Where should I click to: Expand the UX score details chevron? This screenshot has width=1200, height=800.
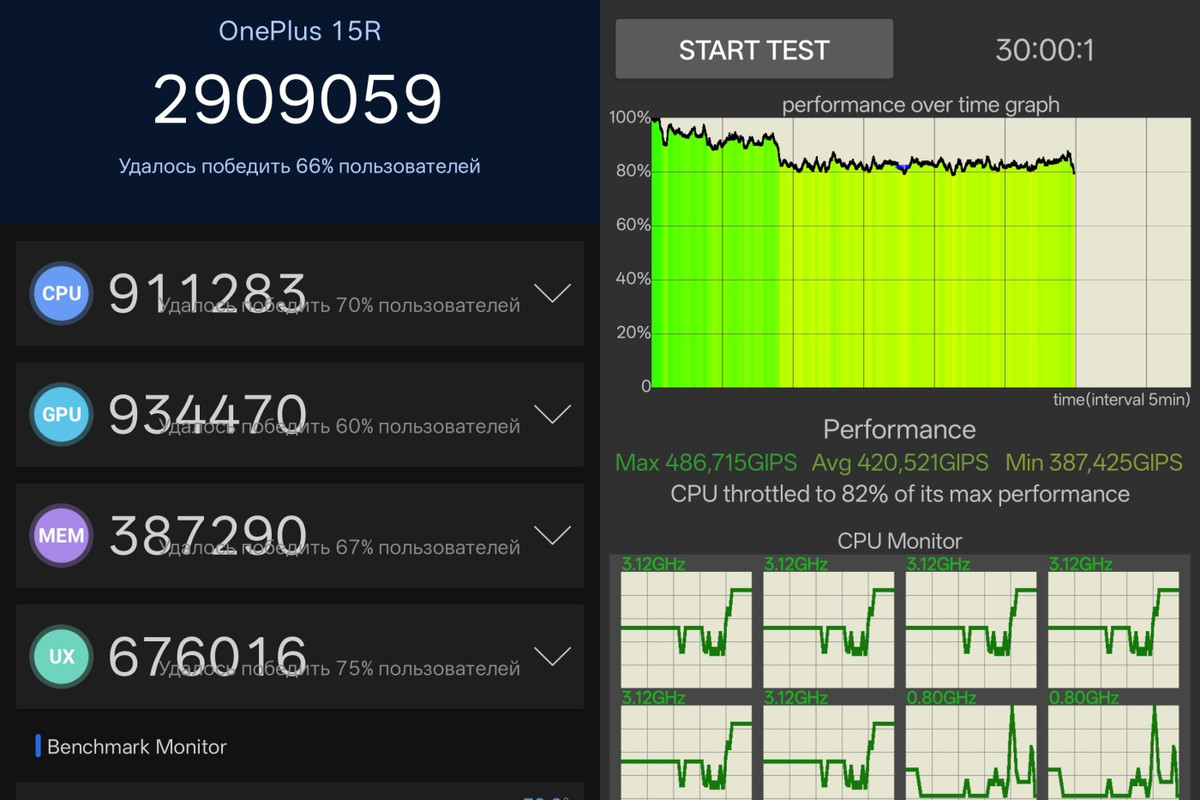click(552, 656)
